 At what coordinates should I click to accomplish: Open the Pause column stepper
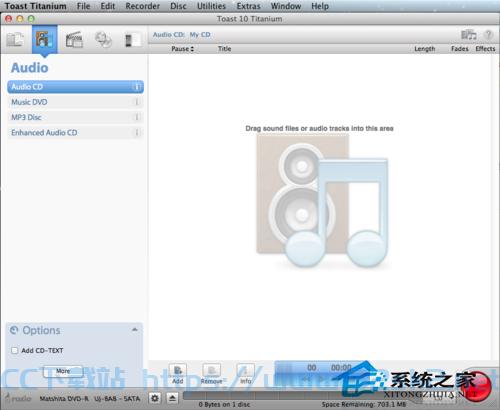point(192,49)
